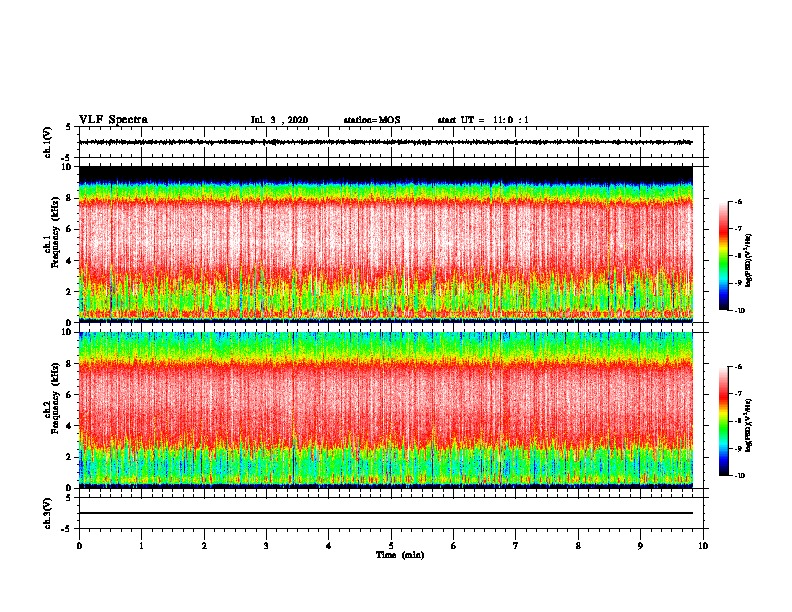
Task: Select the "start UT = 11:0 :1" text
Action: [483, 120]
